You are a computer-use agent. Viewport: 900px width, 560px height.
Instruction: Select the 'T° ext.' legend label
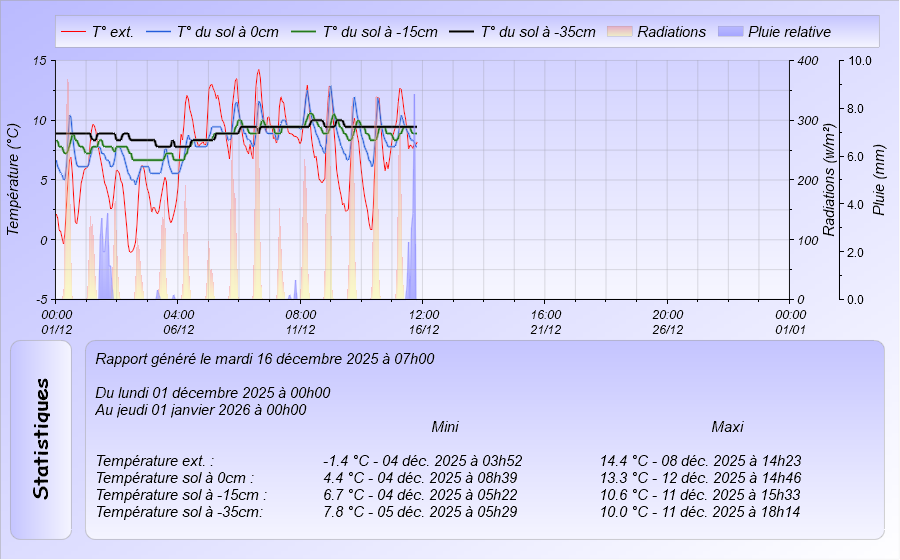[x=112, y=32]
